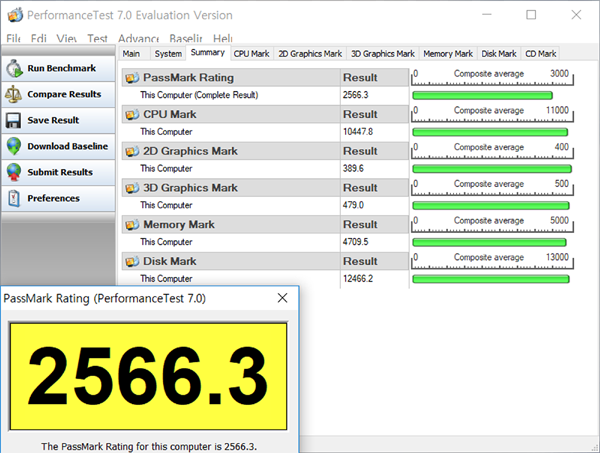This screenshot has width=600, height=453.
Task: Click the Preferences button label
Action: click(54, 198)
